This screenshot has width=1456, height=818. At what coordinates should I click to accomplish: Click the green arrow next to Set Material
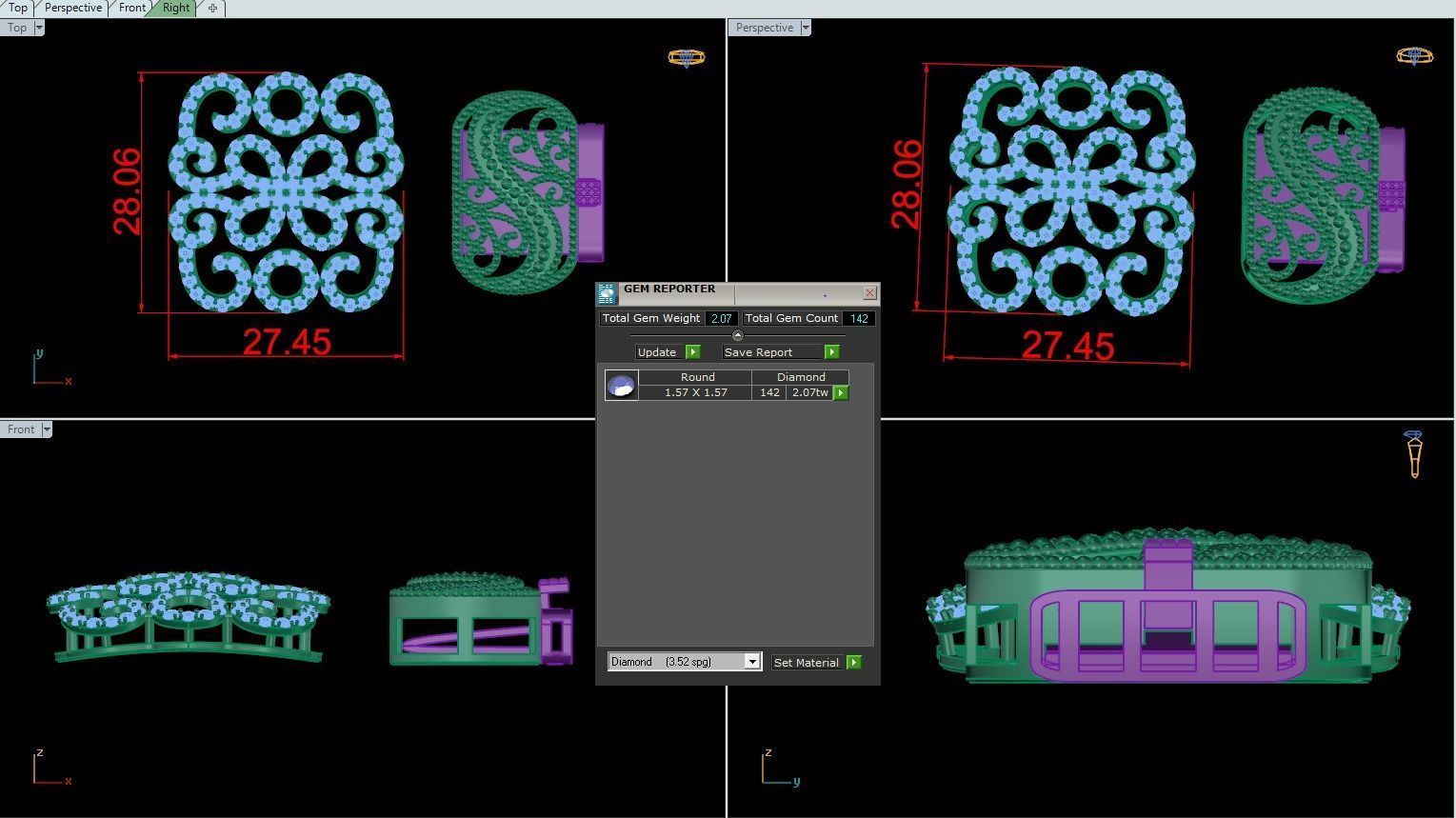click(x=853, y=662)
